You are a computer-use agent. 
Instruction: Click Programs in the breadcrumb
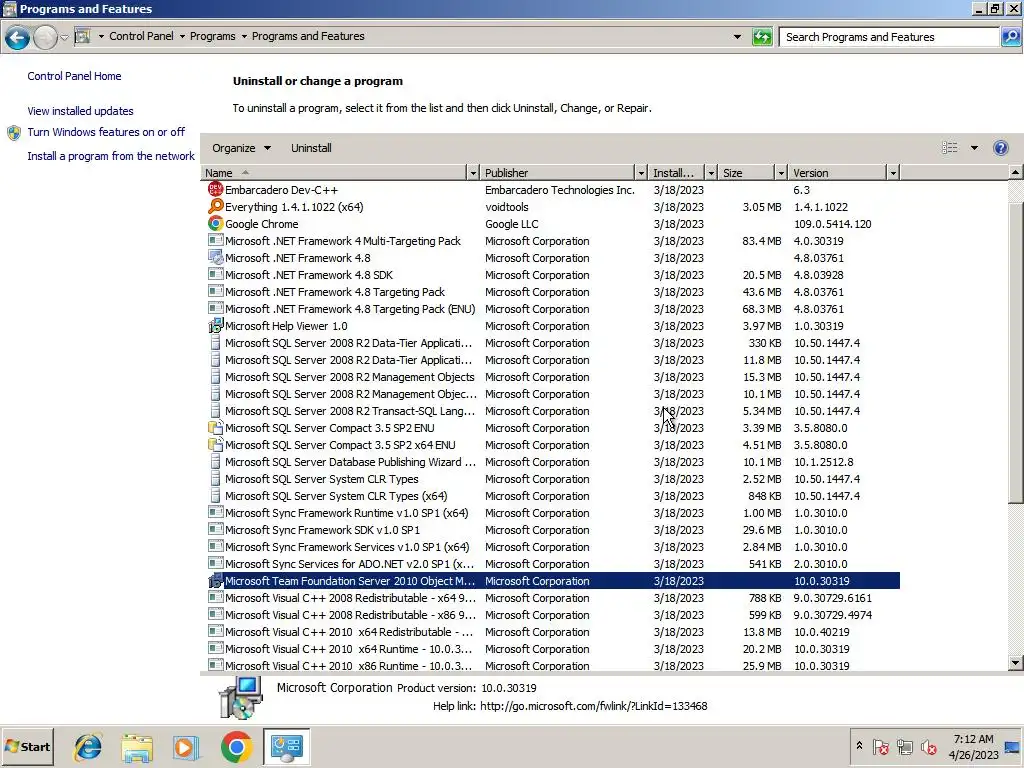tap(212, 36)
